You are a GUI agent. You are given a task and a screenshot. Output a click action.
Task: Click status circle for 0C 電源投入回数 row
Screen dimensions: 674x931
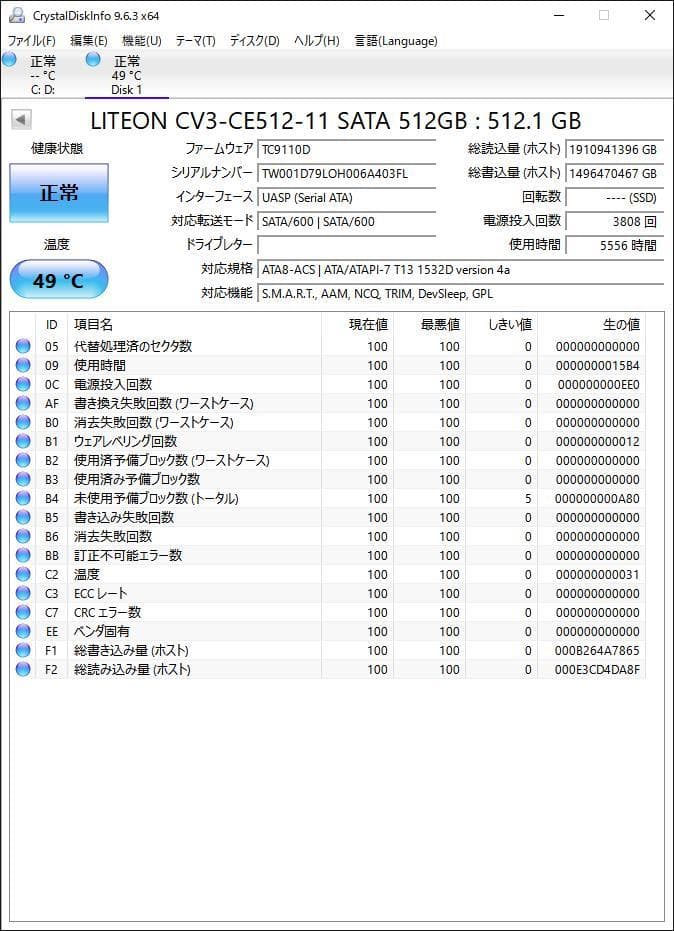click(23, 384)
